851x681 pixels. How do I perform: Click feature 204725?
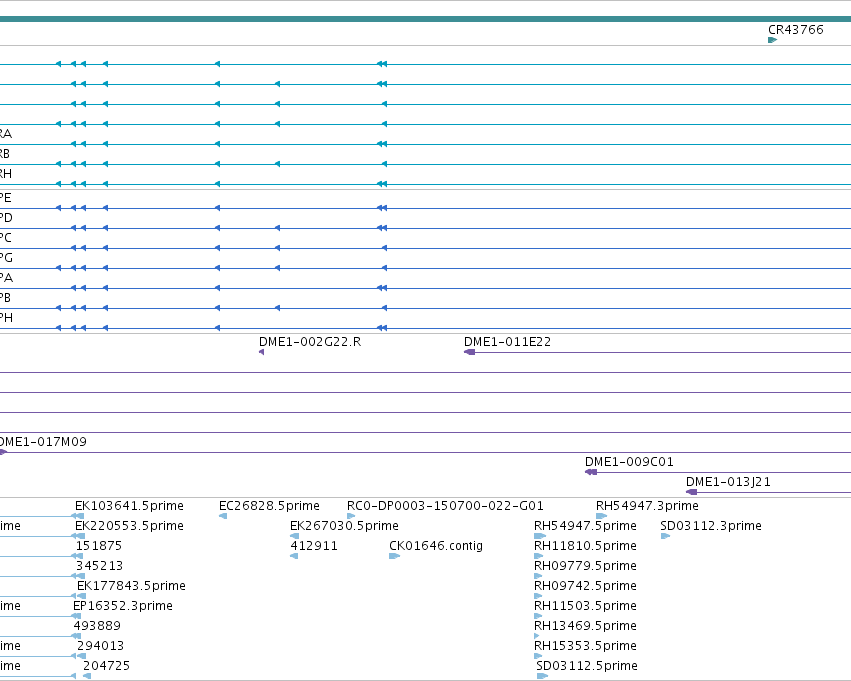click(x=106, y=666)
